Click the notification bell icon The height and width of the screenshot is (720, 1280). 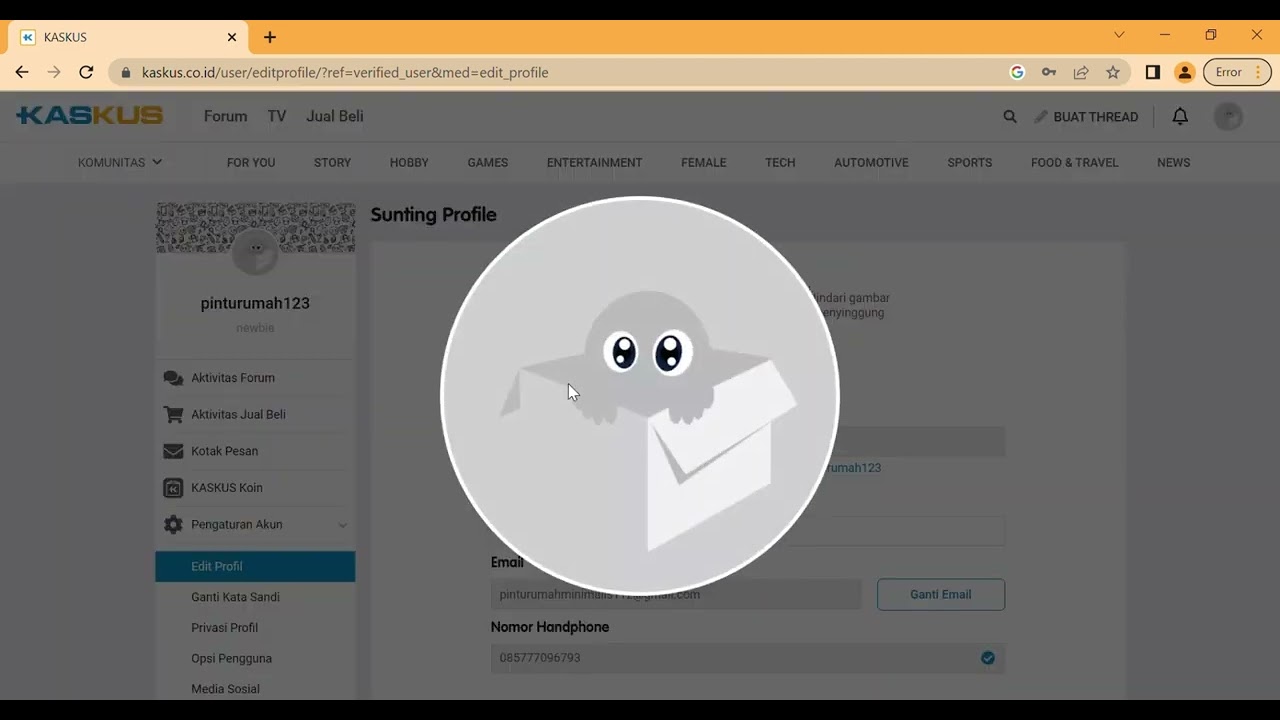[1180, 117]
